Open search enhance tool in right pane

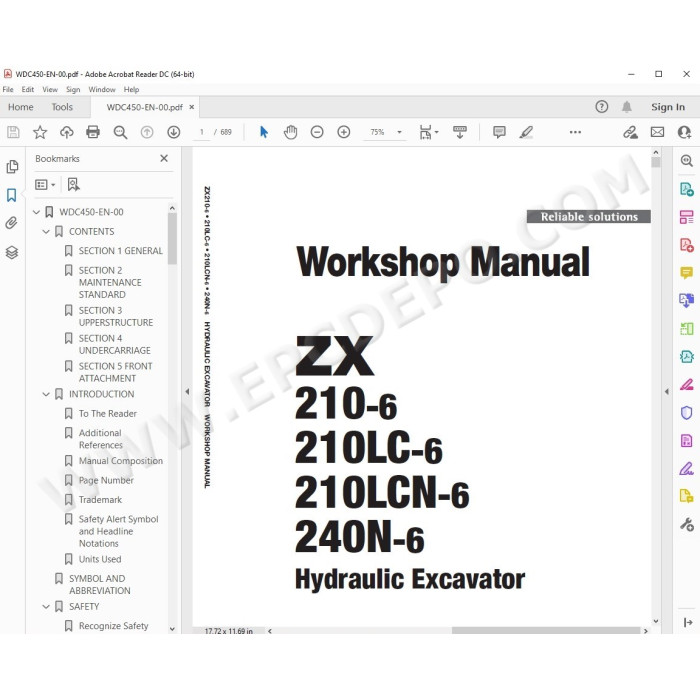point(687,160)
